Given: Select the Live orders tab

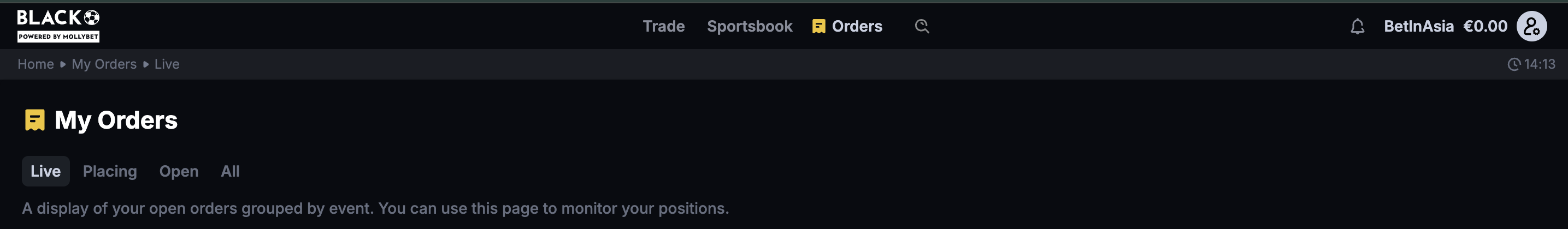Looking at the screenshot, I should click(x=46, y=171).
